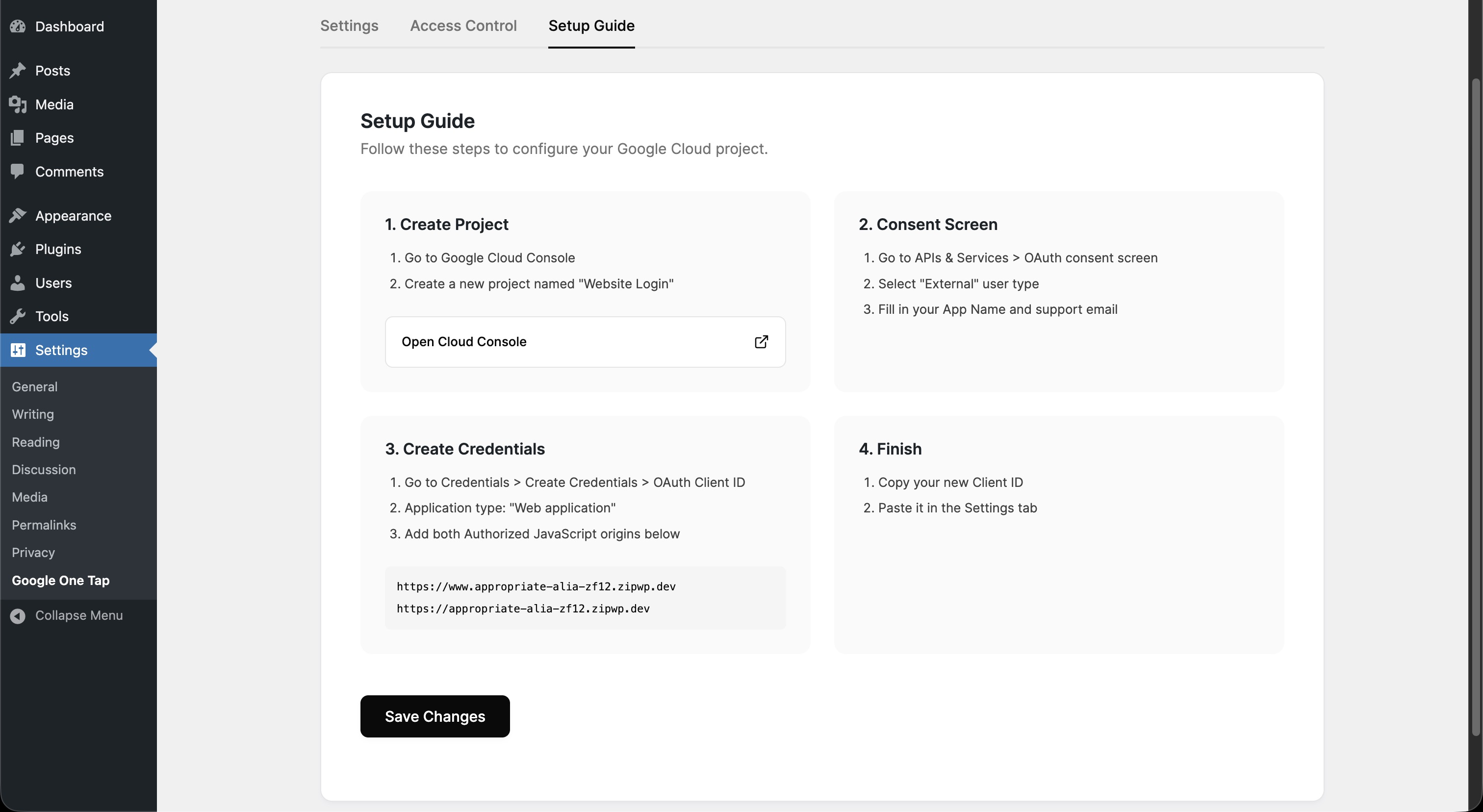
Task: Switch to the Settings tab
Action: coord(349,26)
